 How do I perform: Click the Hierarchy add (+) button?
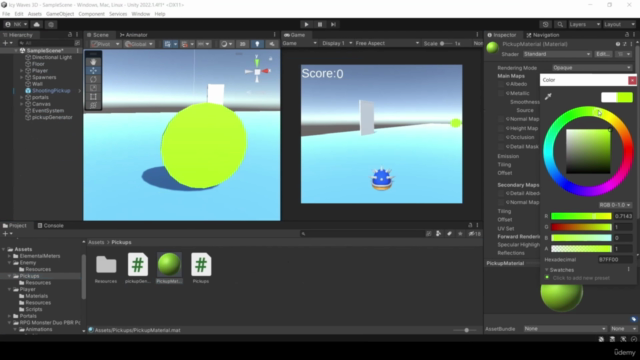(x=7, y=43)
